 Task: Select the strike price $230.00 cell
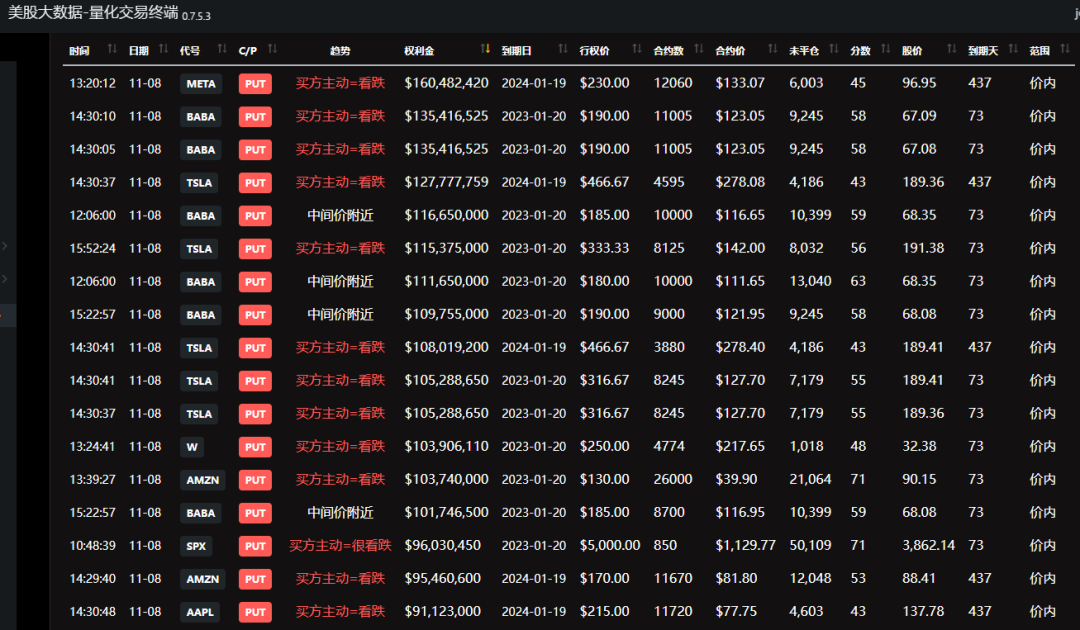click(x=604, y=83)
